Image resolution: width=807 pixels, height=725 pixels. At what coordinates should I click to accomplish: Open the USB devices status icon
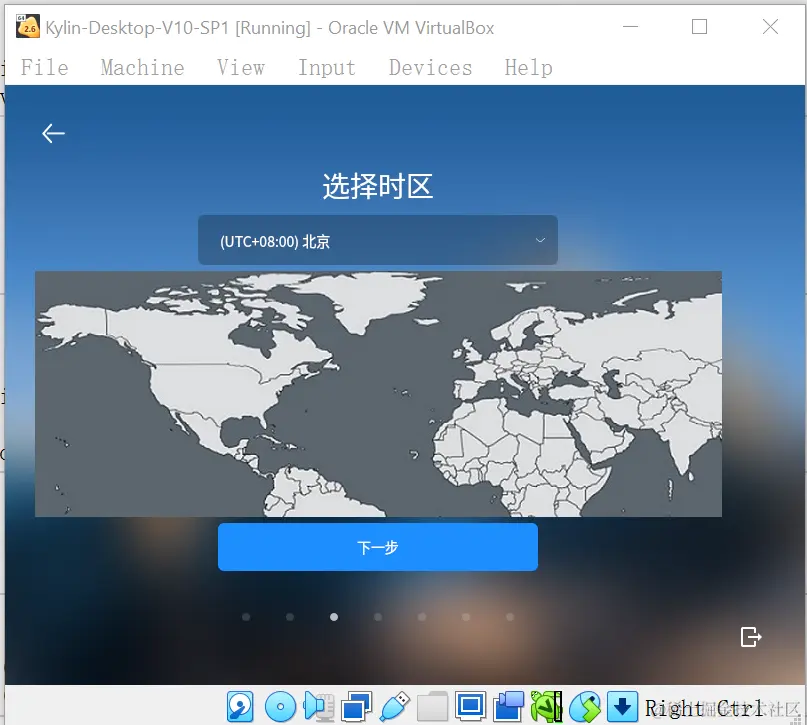pyautogui.click(x=394, y=707)
